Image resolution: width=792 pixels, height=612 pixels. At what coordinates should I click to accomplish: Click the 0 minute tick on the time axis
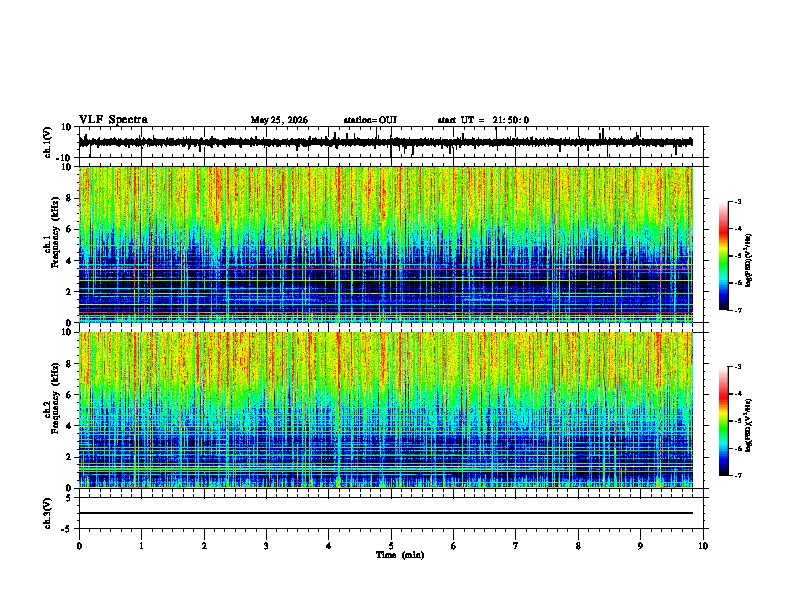79,546
